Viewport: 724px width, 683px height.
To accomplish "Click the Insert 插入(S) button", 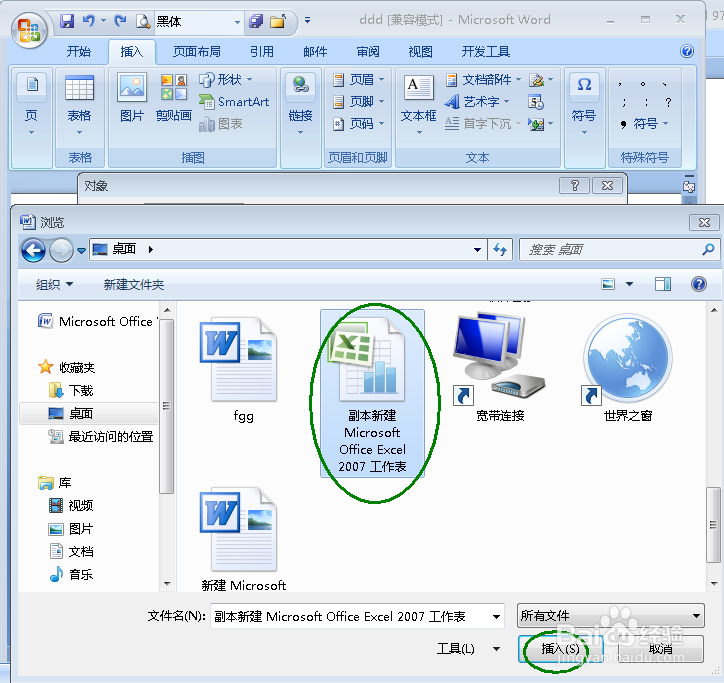I will 560,649.
